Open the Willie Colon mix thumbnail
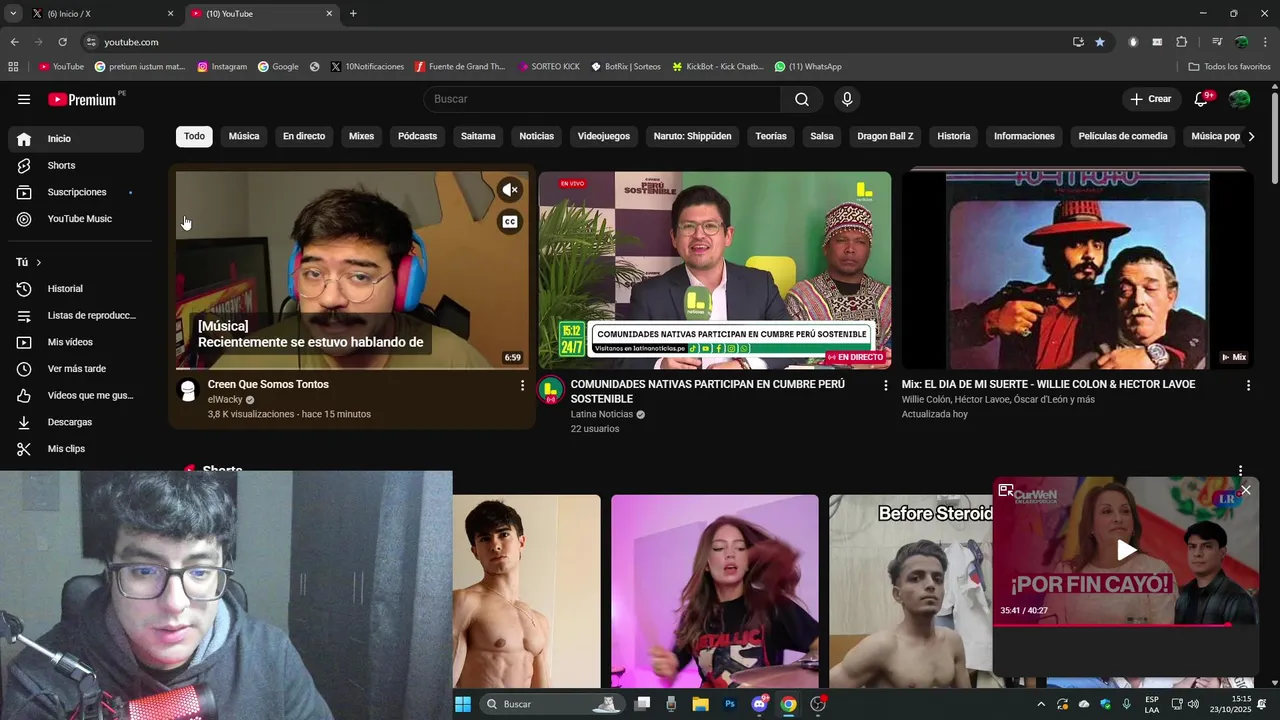1280x720 pixels. [x=1077, y=270]
